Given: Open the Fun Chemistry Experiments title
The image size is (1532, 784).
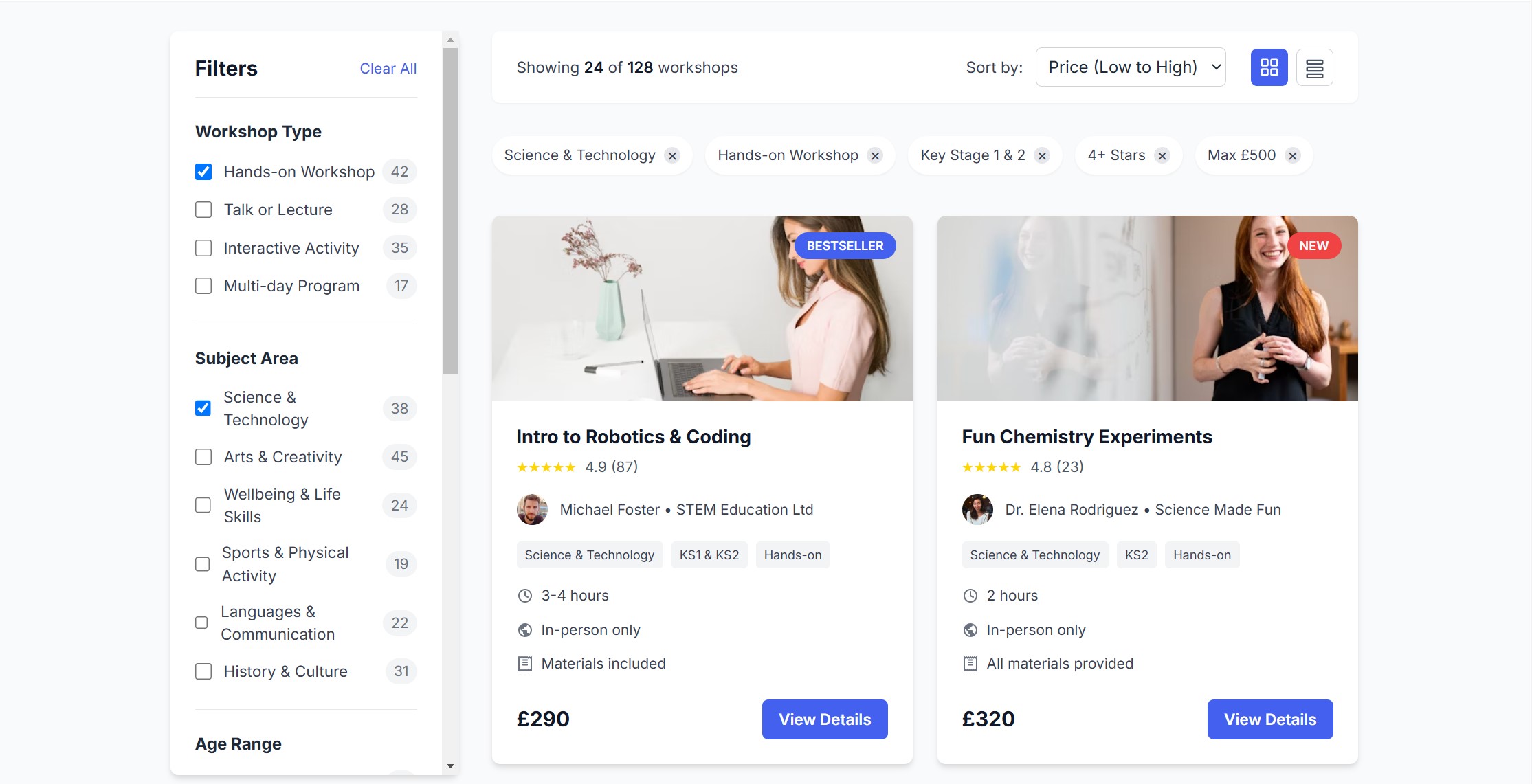Looking at the screenshot, I should (x=1087, y=436).
